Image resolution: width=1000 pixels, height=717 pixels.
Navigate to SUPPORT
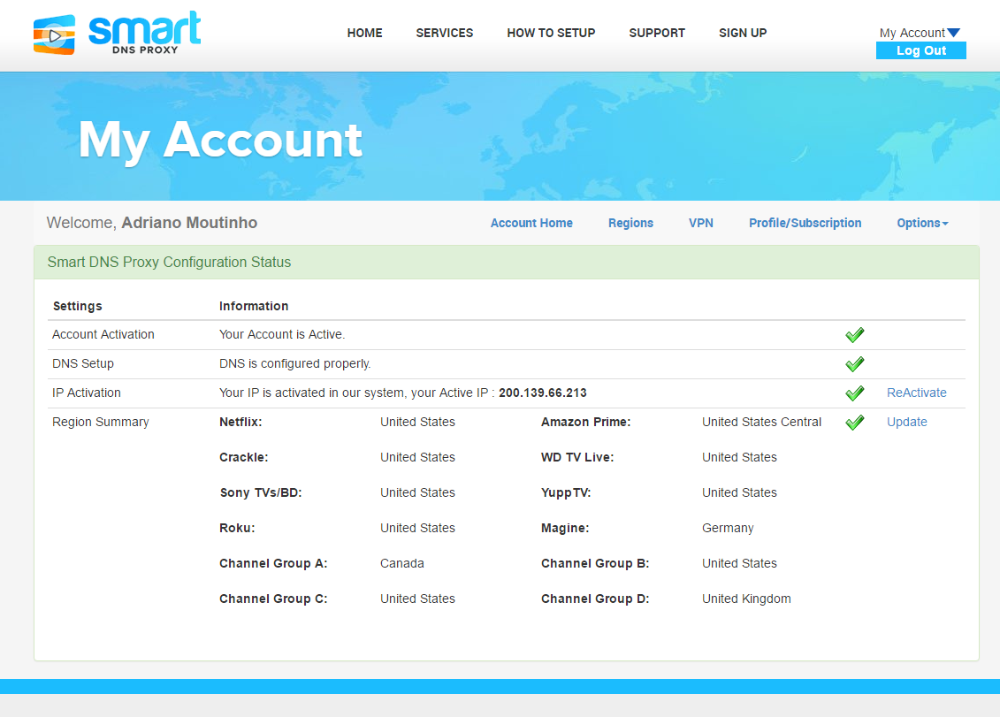coord(657,33)
